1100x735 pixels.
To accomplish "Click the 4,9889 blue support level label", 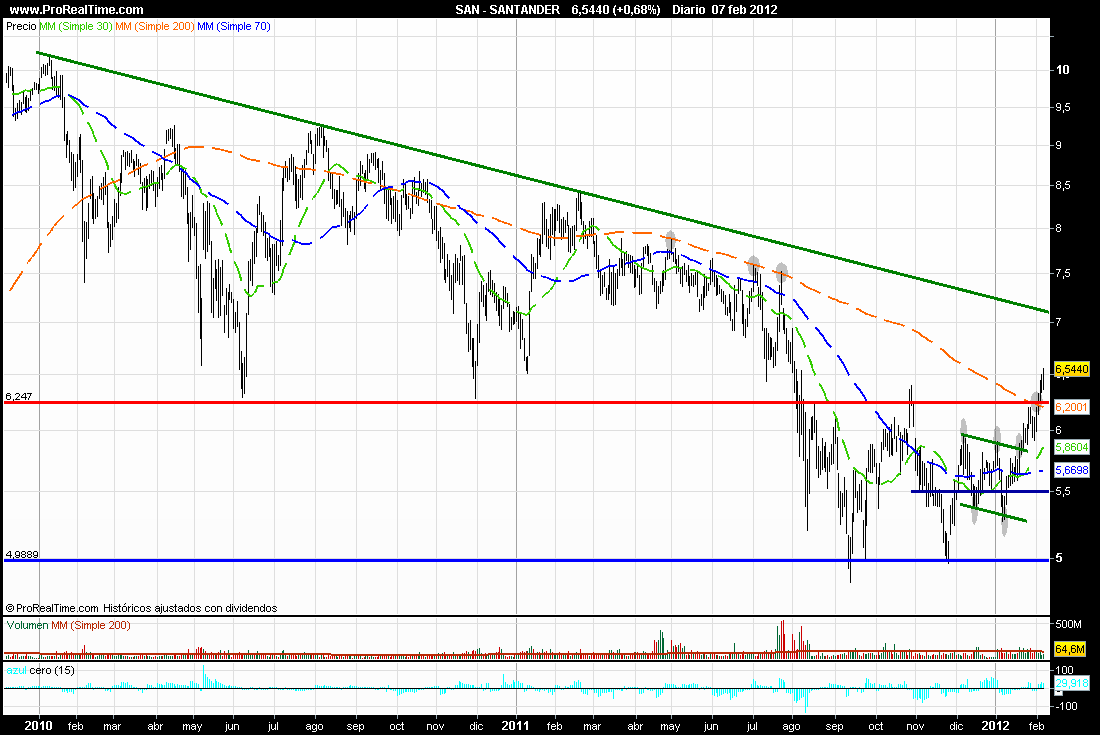I will 22,554.
